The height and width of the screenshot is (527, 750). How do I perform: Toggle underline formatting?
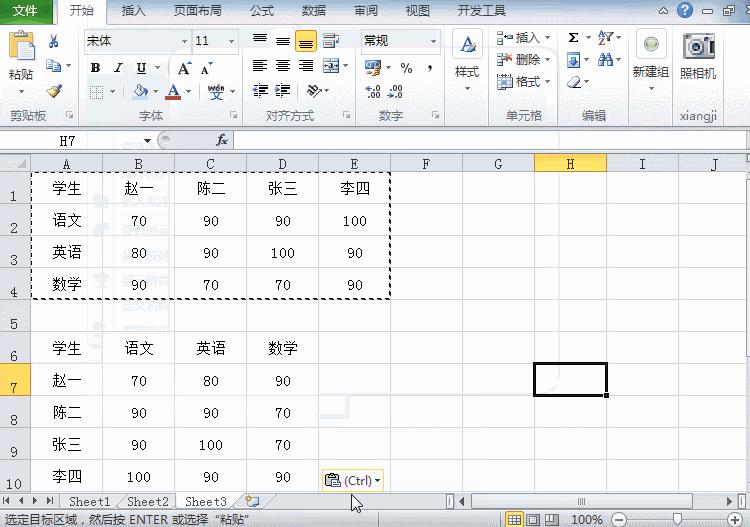click(x=141, y=68)
